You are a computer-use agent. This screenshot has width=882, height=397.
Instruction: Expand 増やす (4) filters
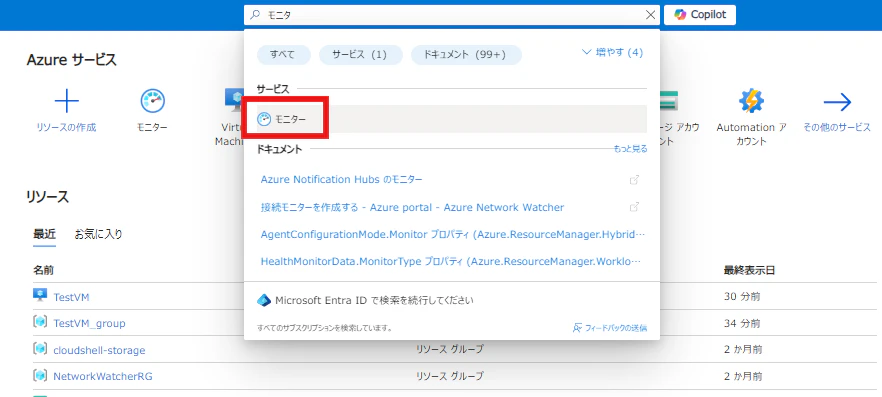(x=613, y=52)
